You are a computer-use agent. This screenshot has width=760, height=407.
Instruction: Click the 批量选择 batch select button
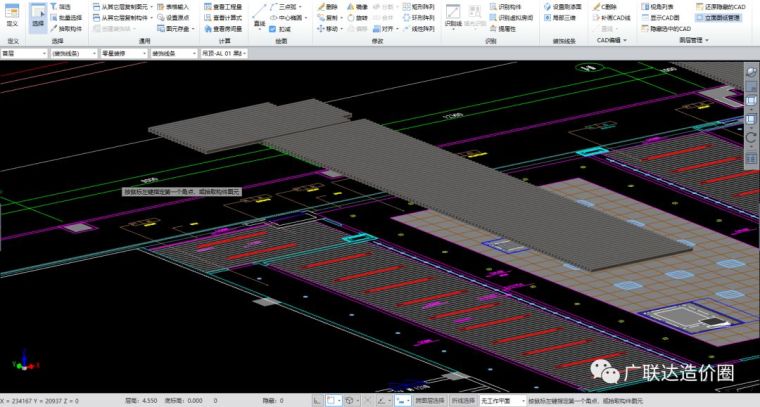point(68,18)
